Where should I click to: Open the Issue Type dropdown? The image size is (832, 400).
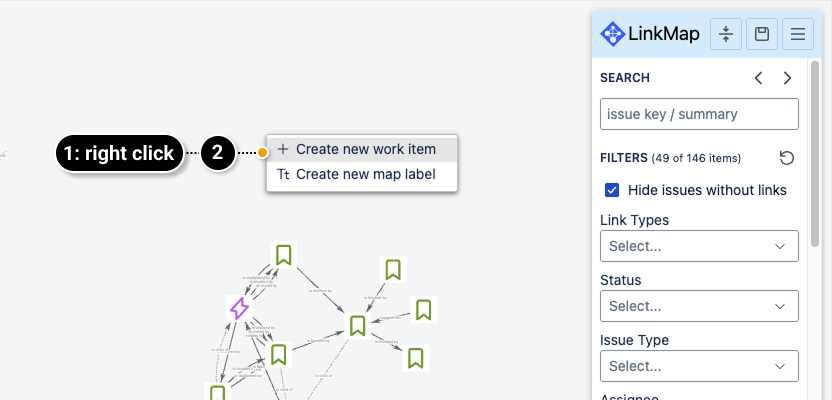pos(699,366)
